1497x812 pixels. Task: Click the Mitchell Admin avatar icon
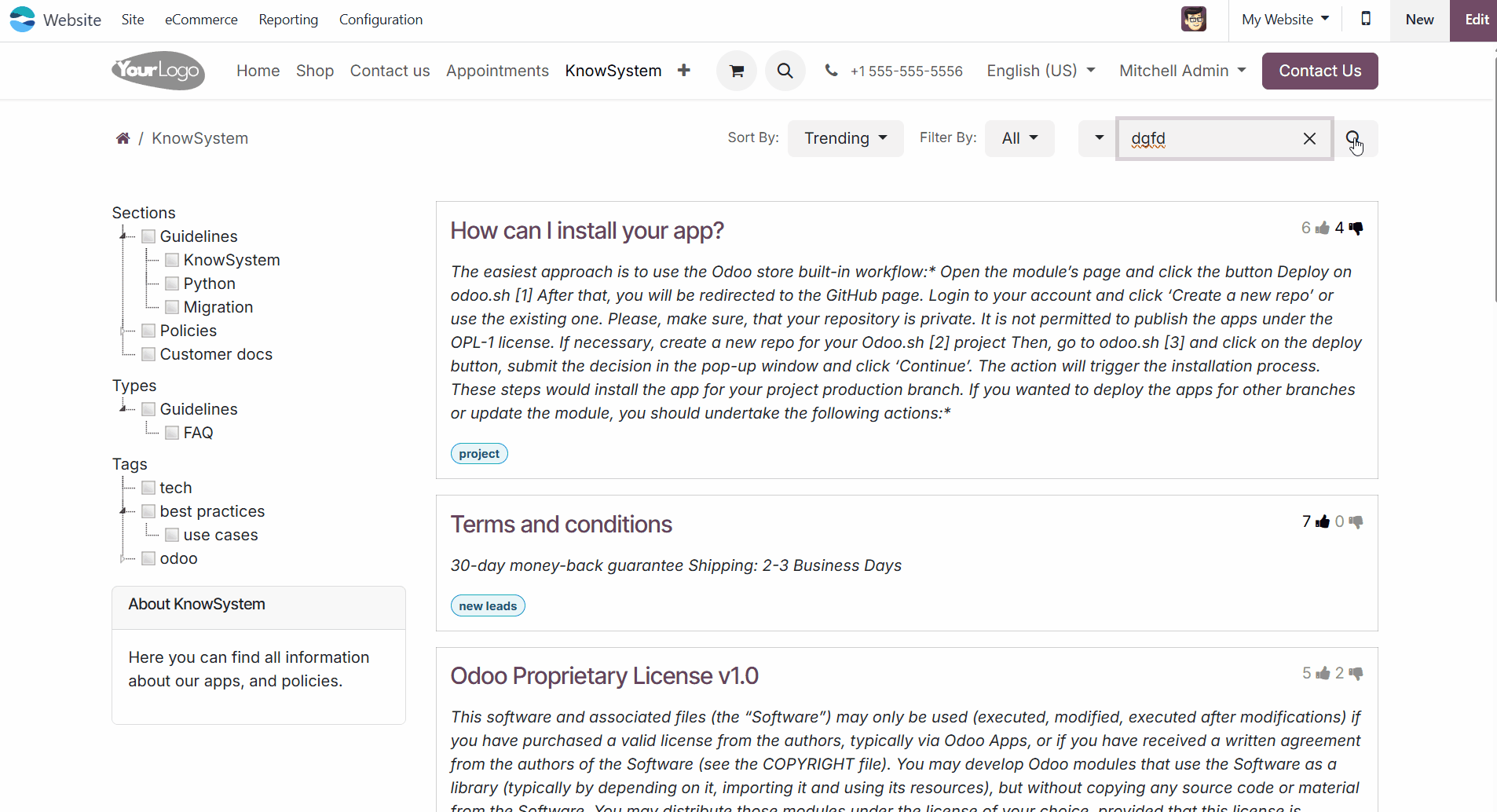tap(1193, 19)
